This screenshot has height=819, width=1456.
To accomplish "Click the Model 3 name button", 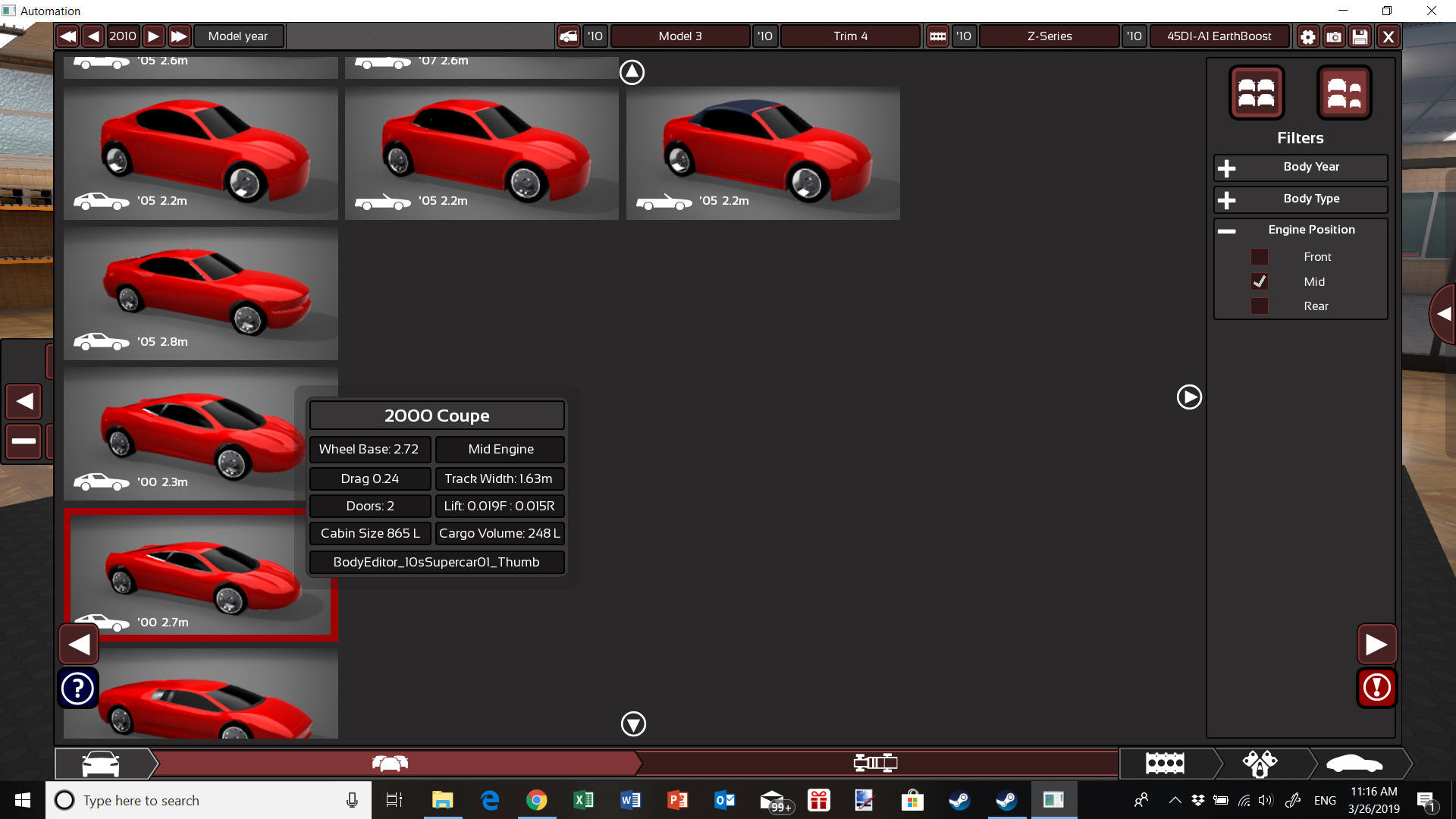I will click(680, 36).
